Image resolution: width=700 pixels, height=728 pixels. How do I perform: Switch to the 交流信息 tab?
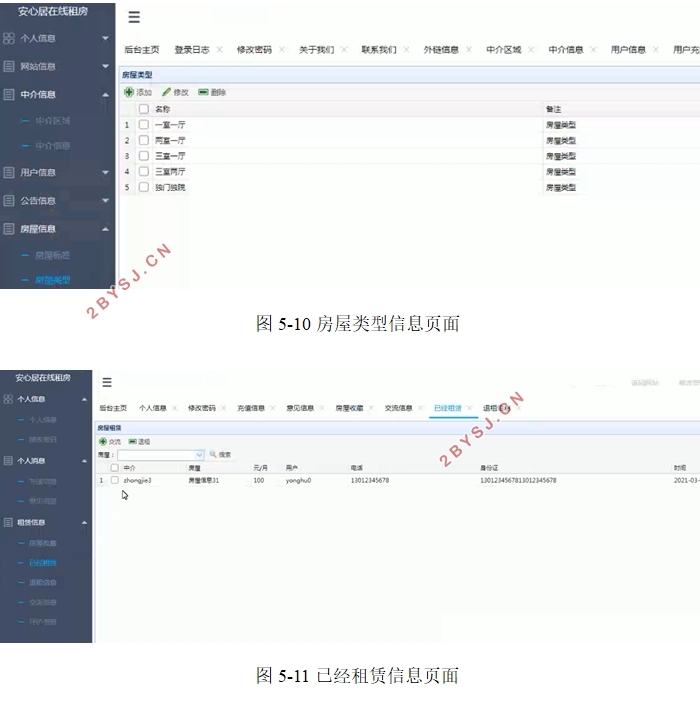tap(398, 408)
